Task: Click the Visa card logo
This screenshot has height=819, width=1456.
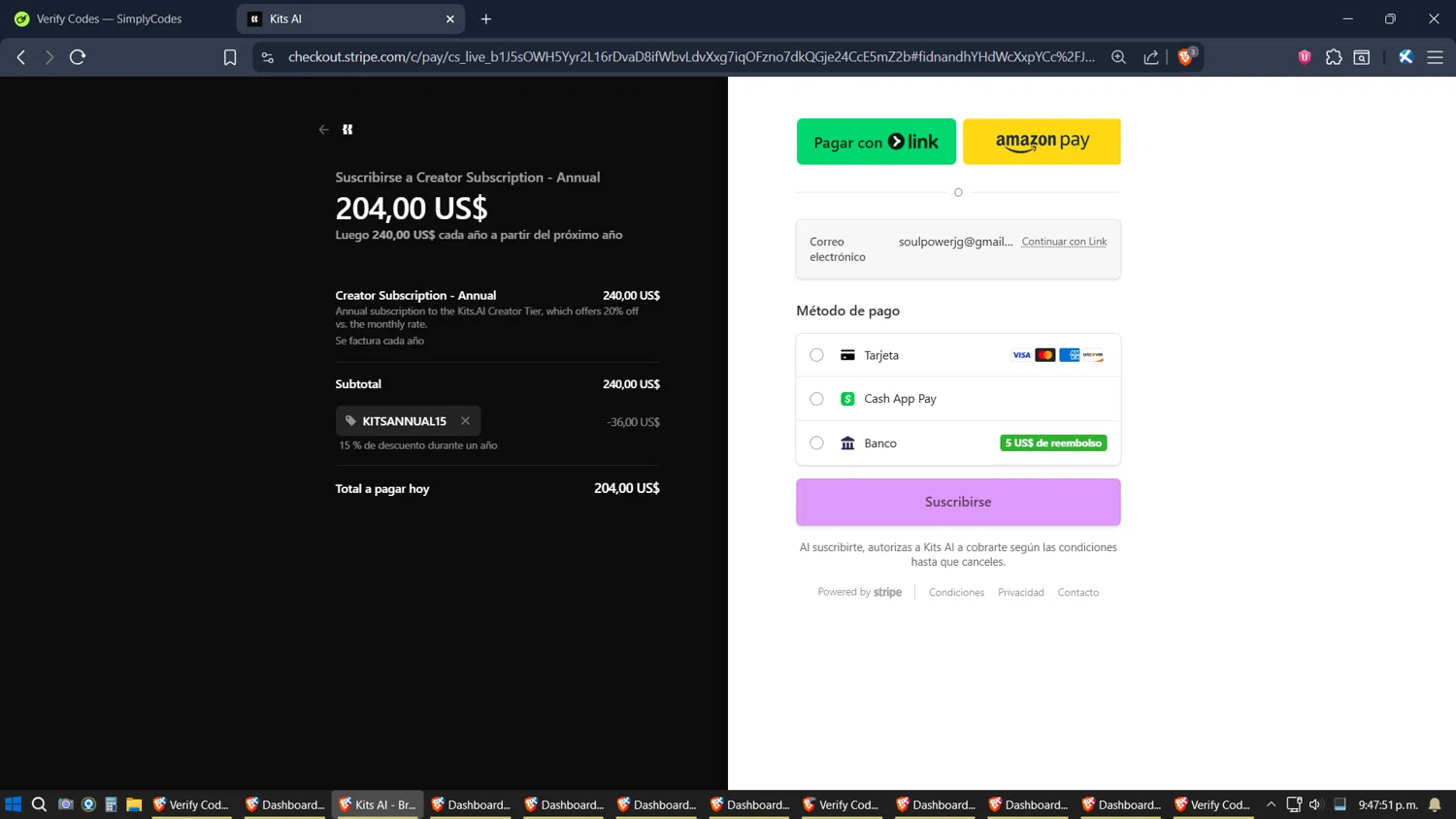Action: tap(1021, 355)
